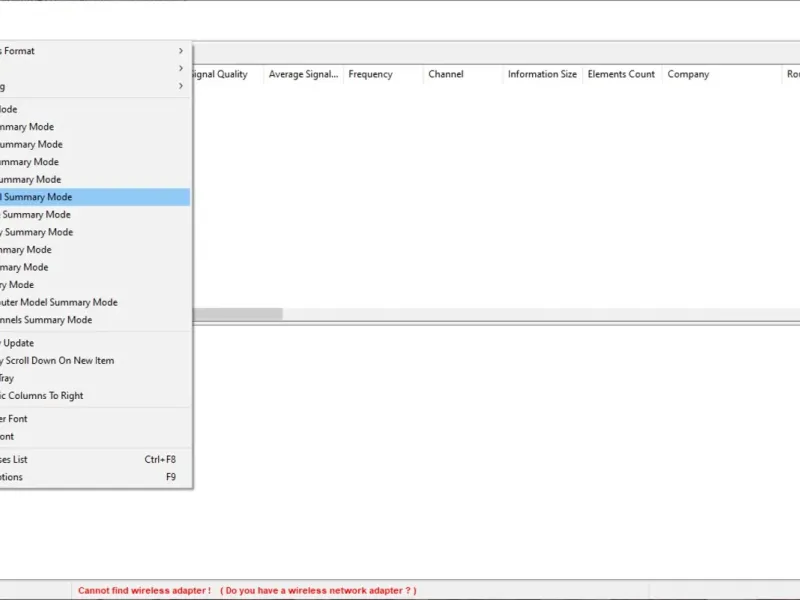
Task: Sort by the Channel column header
Action: coord(463,74)
